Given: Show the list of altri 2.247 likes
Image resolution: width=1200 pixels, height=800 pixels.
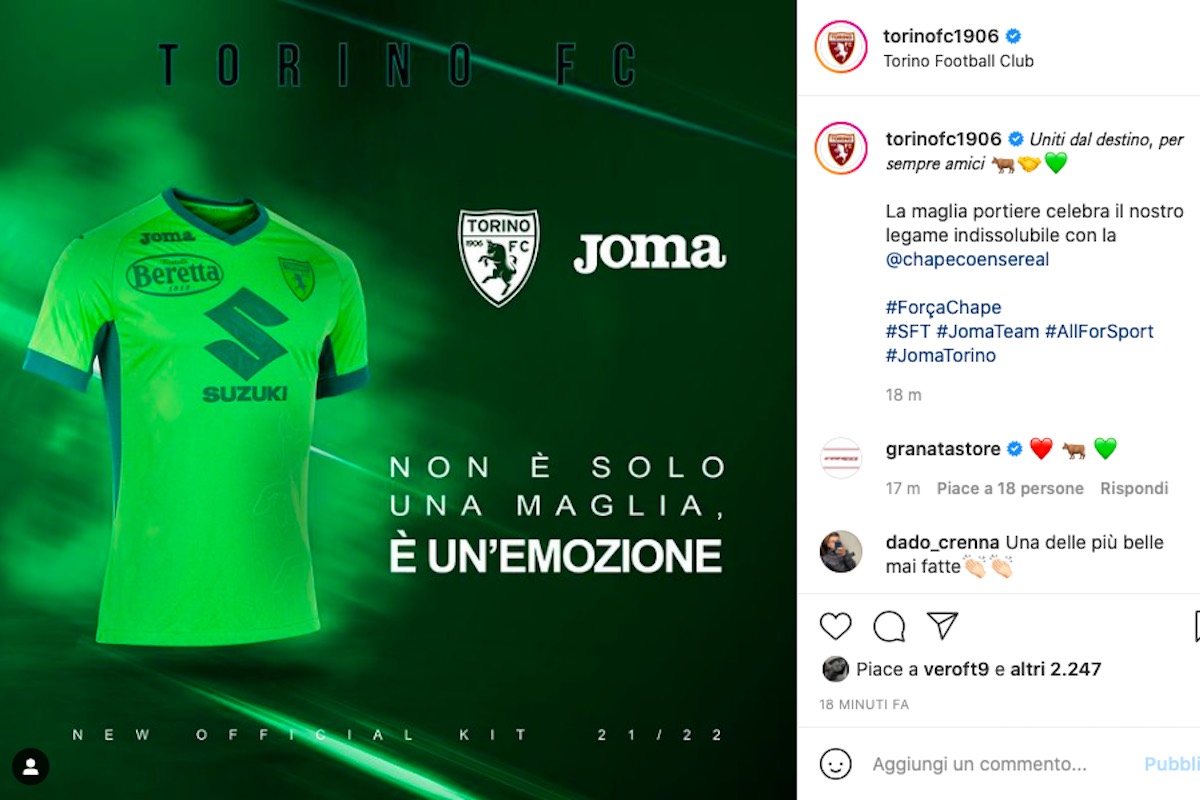Looking at the screenshot, I should 1055,669.
